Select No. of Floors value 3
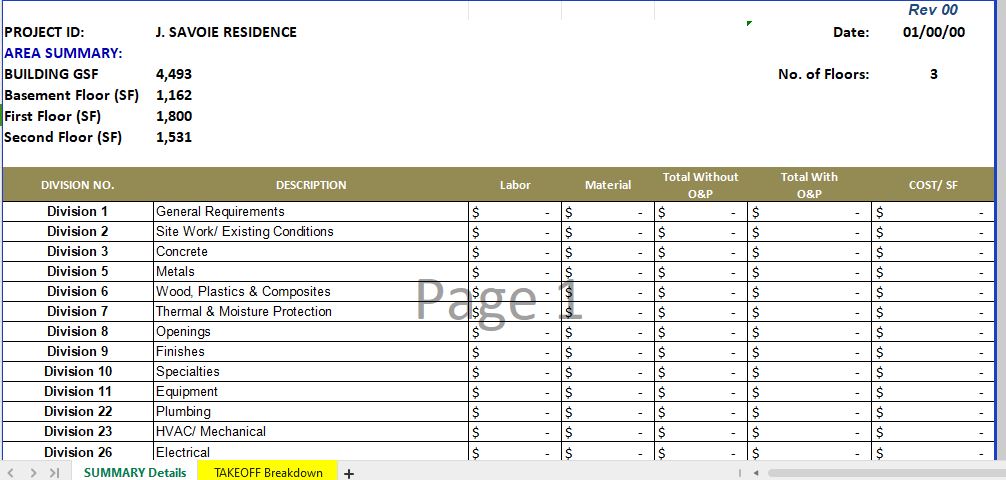Viewport: 1006px width, 480px height. [934, 74]
